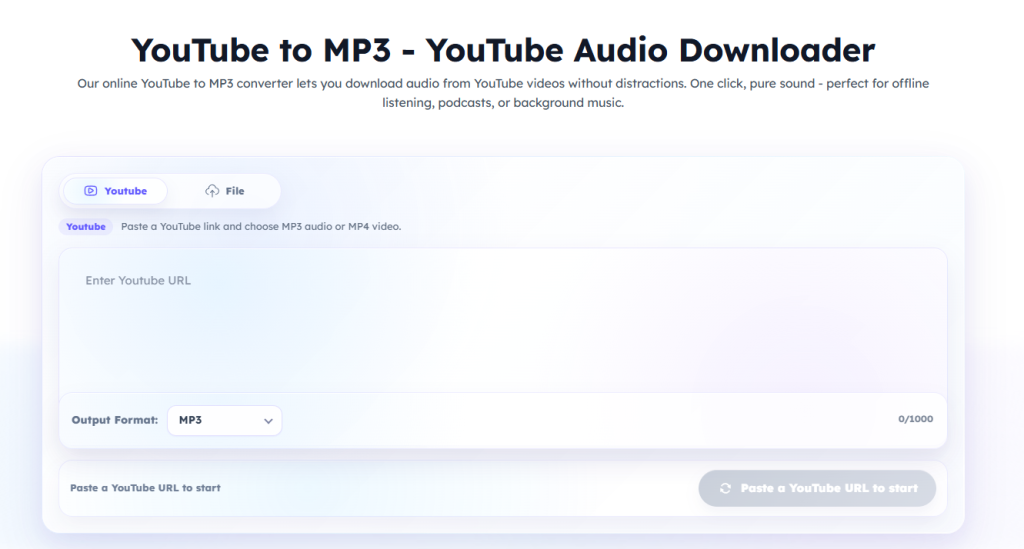Click the Paste a YouTube URL to start button

point(817,488)
